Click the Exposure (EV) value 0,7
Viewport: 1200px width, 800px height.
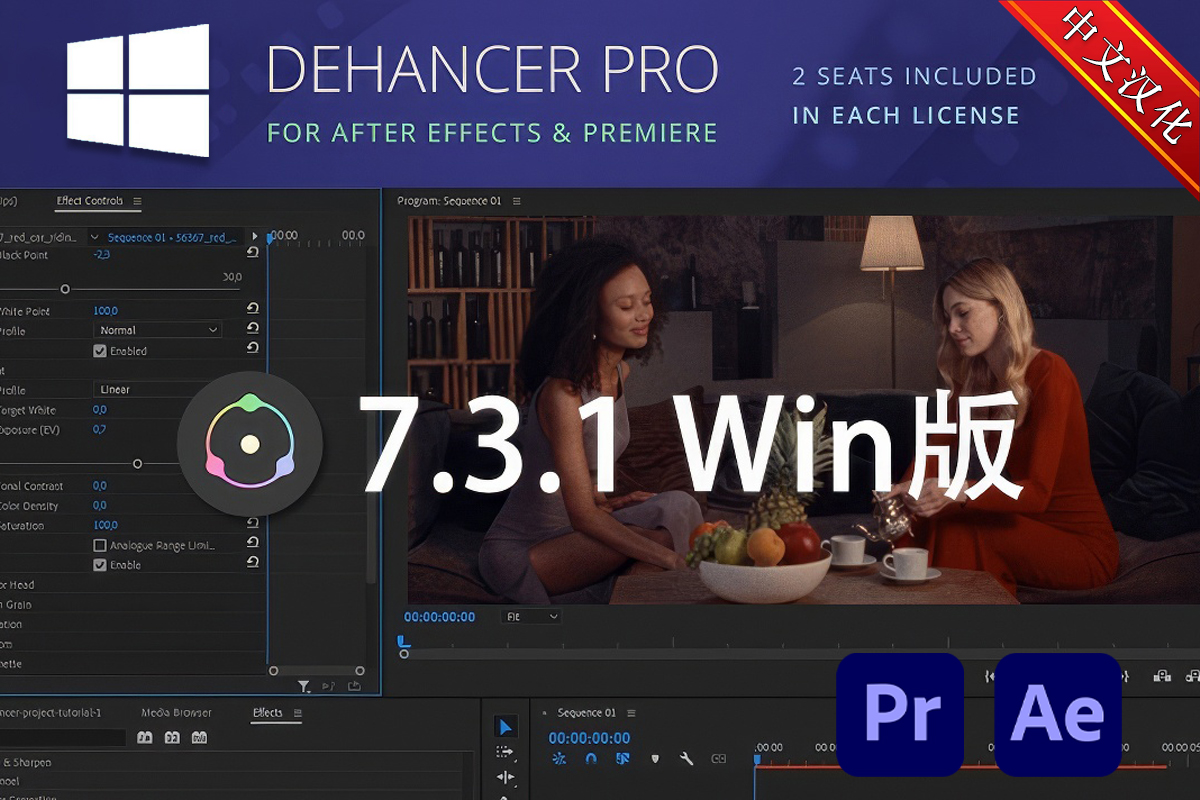[x=99, y=429]
